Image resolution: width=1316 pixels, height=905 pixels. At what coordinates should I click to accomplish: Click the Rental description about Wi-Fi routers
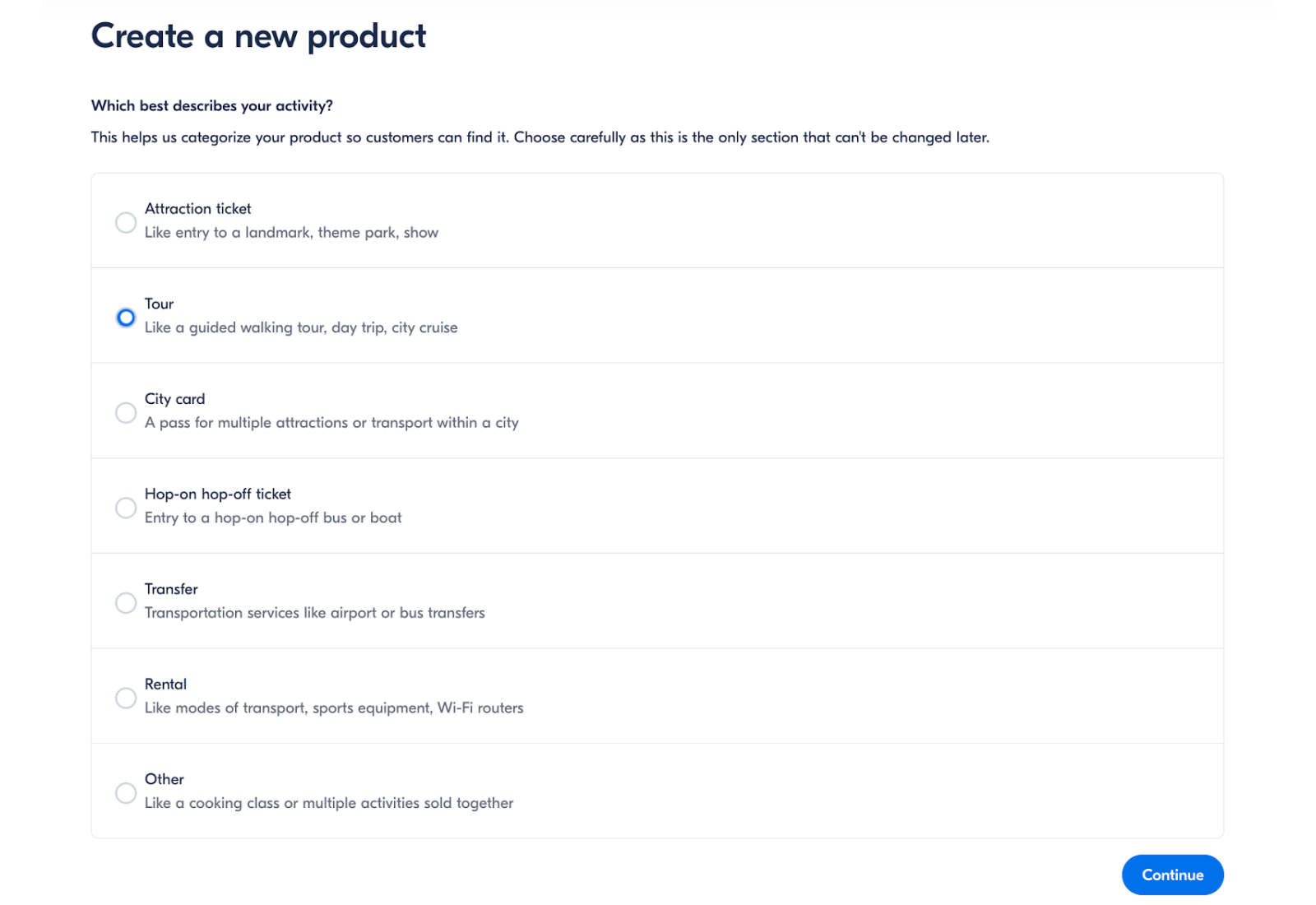tap(334, 708)
